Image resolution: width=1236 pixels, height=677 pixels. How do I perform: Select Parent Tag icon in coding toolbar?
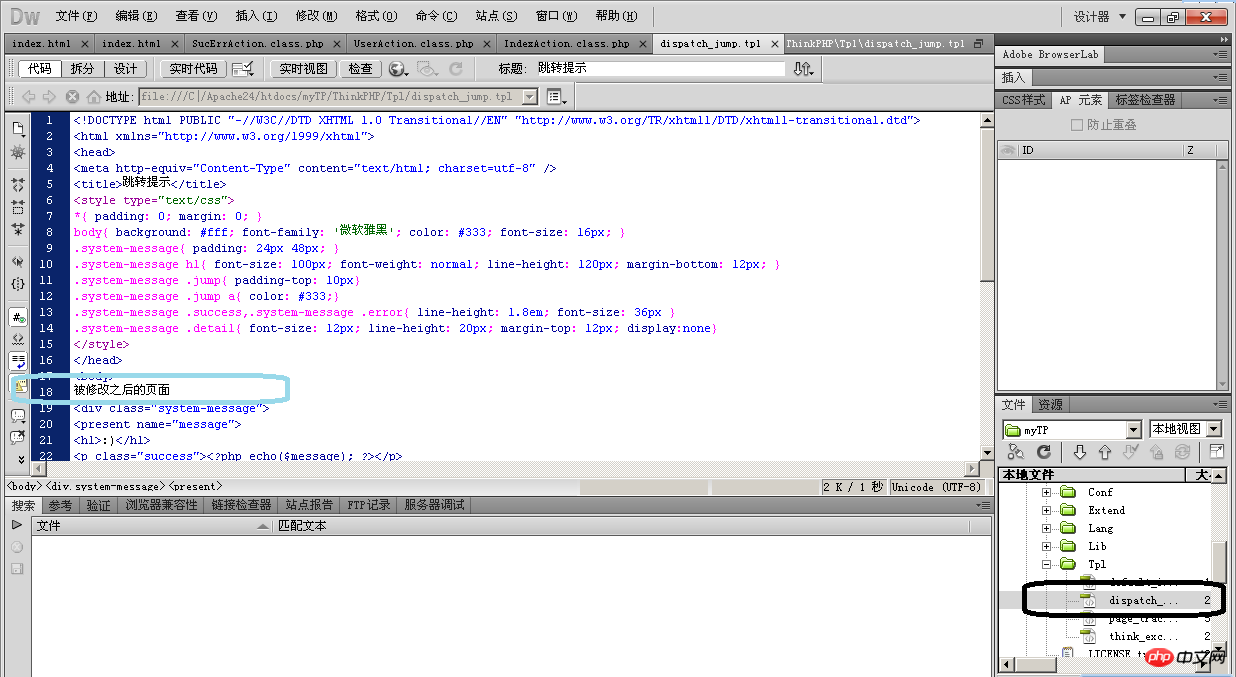pyautogui.click(x=18, y=262)
